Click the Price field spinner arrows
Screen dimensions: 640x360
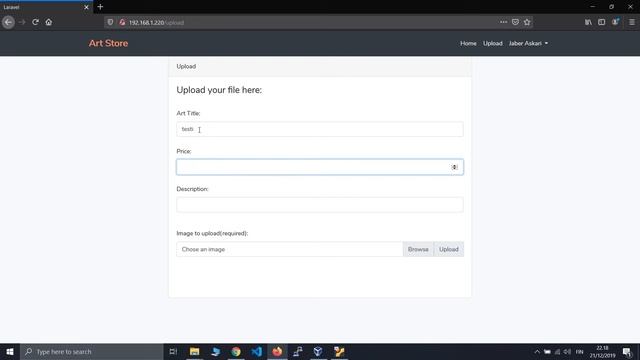coord(454,167)
